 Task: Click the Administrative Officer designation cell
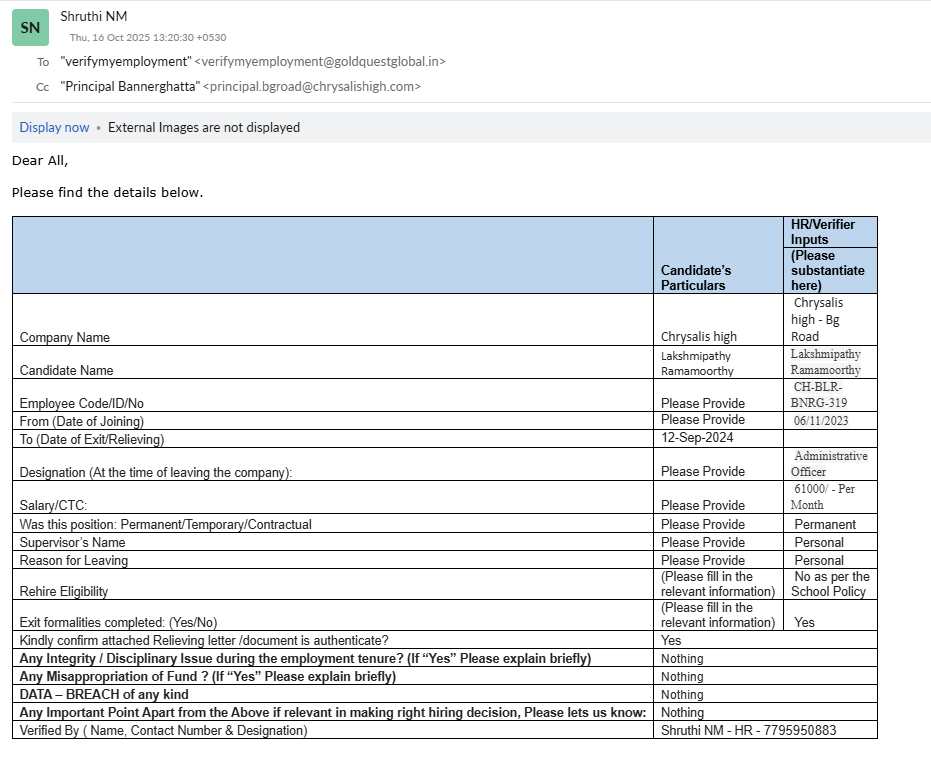tap(830, 463)
